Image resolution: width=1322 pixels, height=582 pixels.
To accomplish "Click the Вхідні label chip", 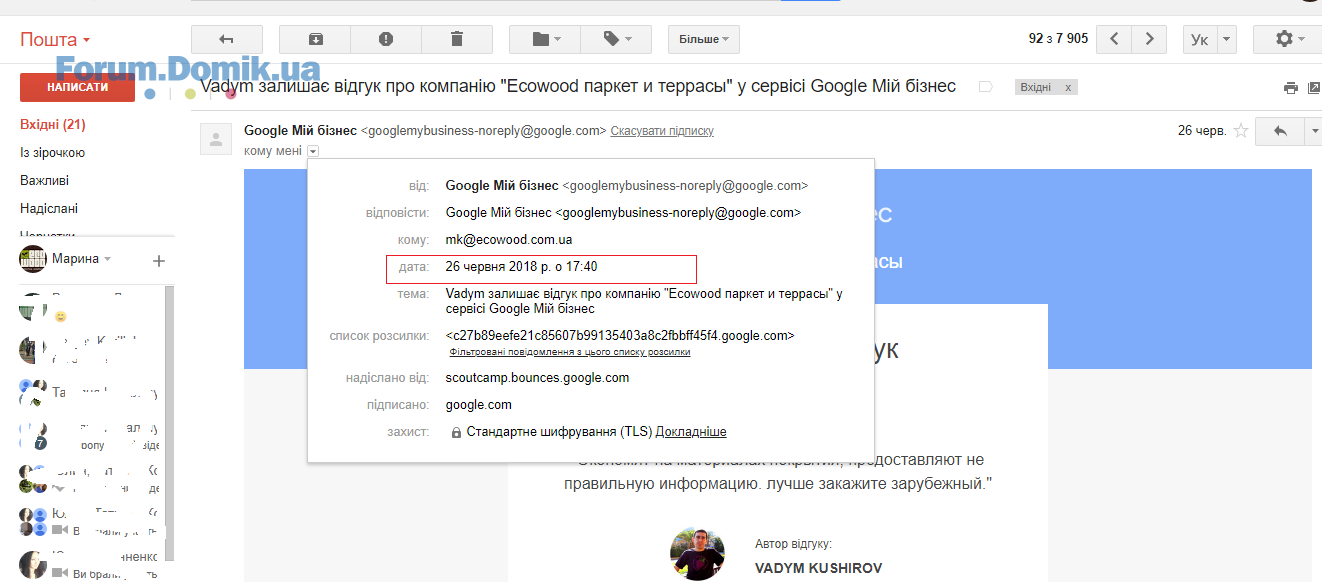I will (1035, 87).
